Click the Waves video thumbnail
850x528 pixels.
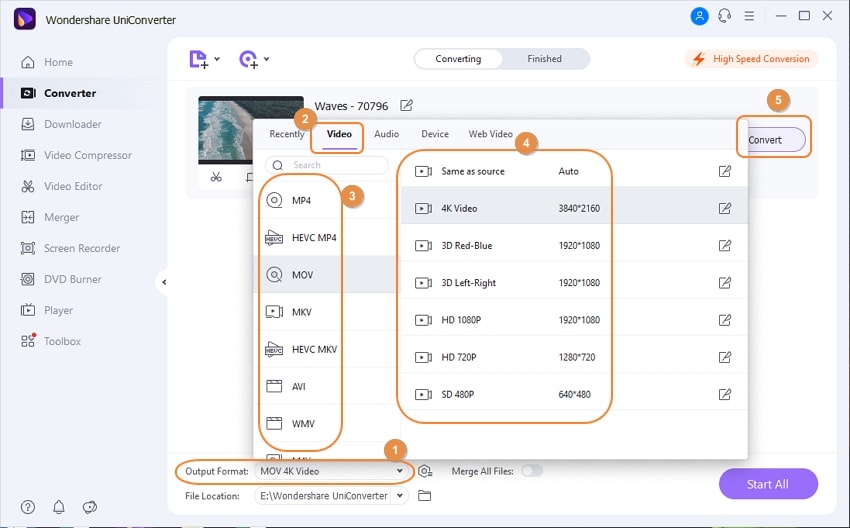point(251,130)
